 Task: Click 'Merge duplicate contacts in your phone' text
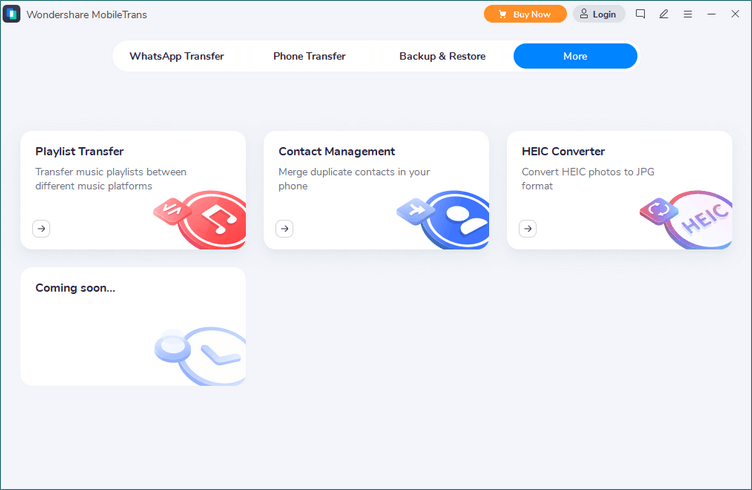354,179
